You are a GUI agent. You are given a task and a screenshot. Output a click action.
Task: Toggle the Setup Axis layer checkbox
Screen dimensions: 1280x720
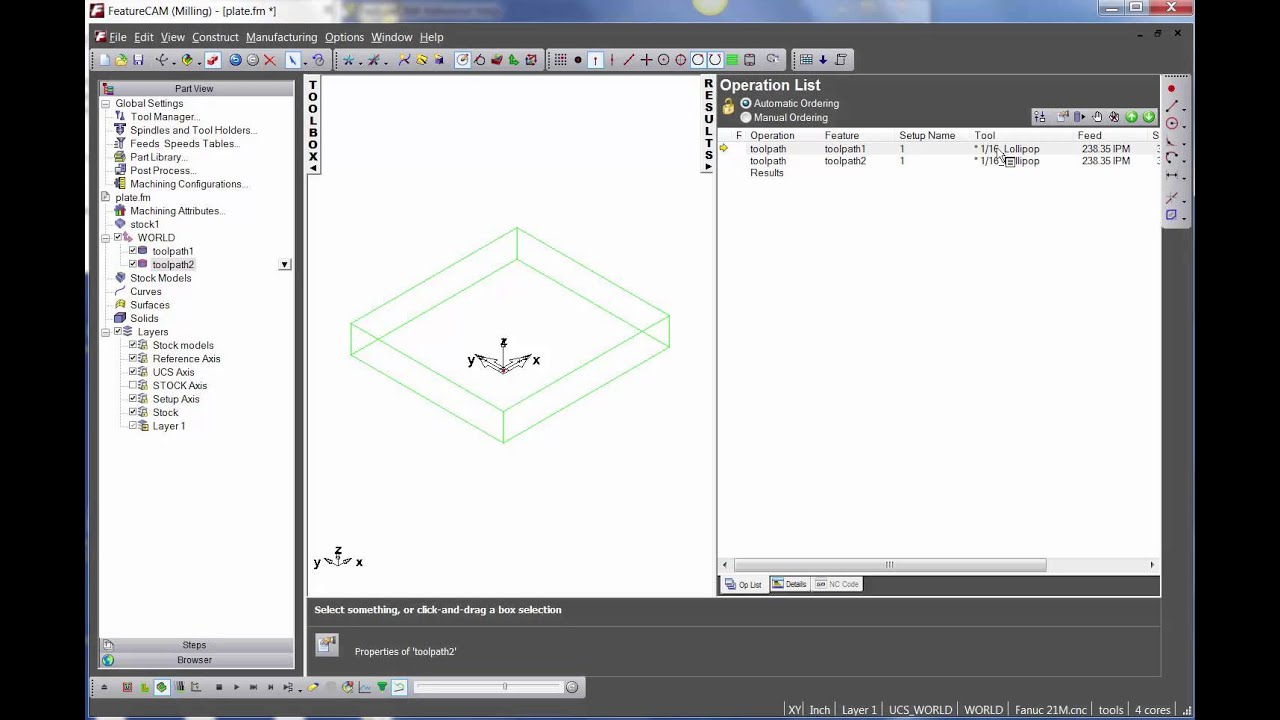point(133,399)
